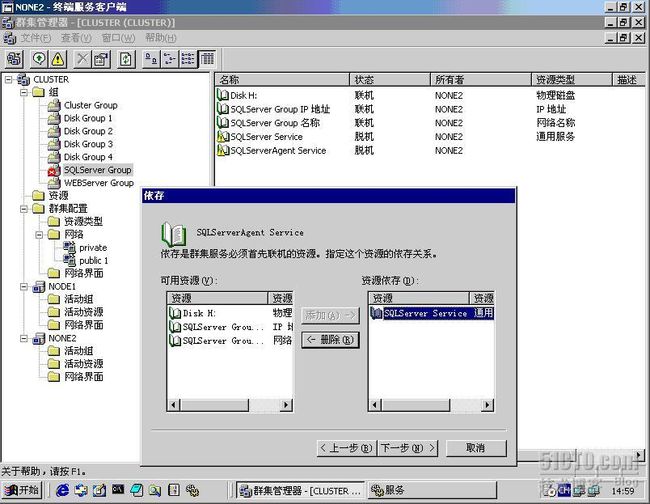
Task: Select Disk Group 3 in tree
Action: [88, 144]
